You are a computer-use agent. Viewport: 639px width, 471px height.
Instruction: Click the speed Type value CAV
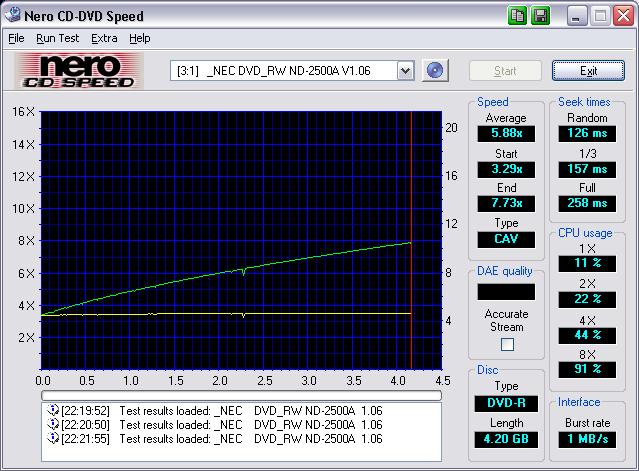pos(506,239)
